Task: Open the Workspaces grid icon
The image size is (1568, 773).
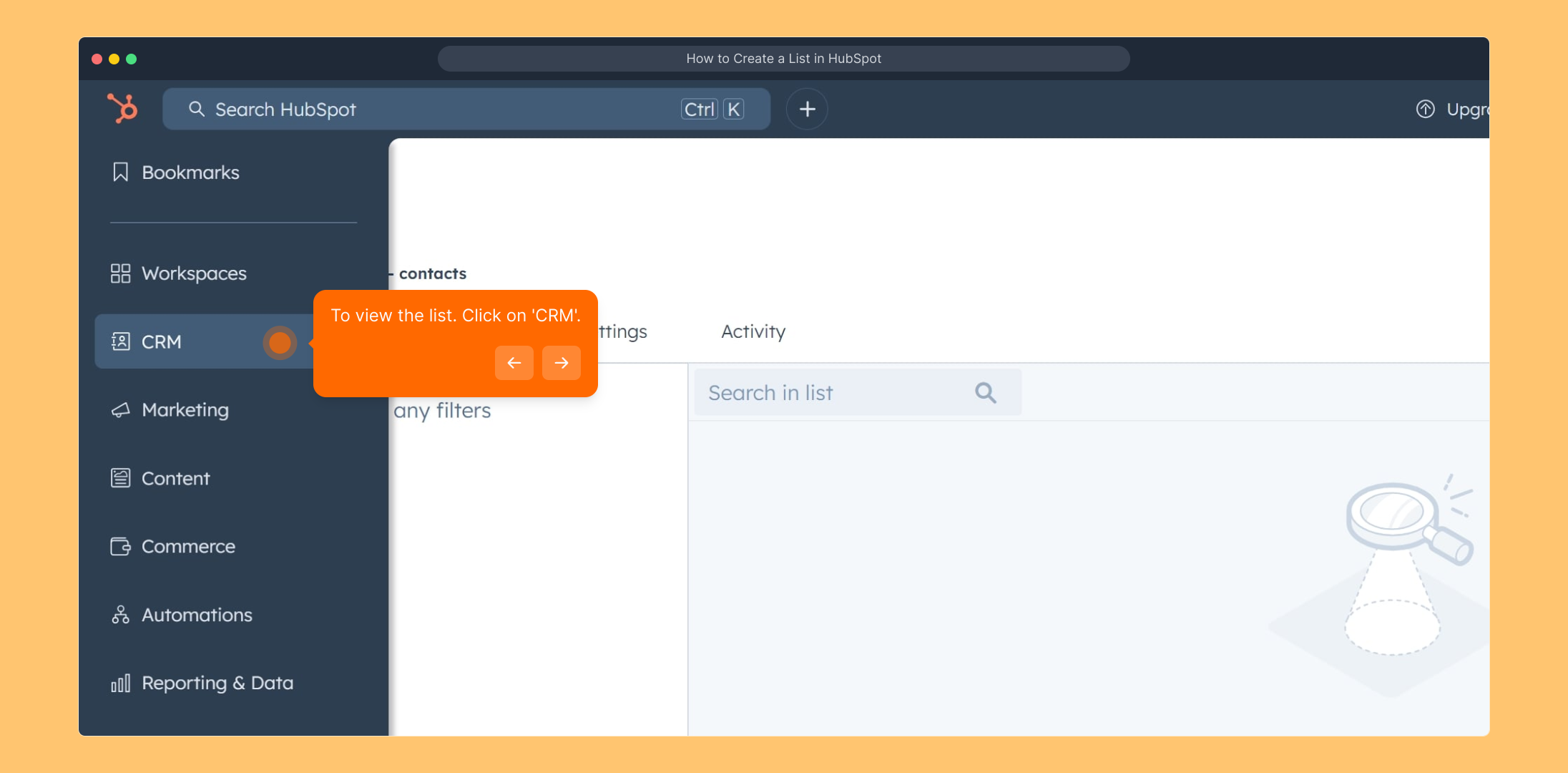Action: [120, 273]
